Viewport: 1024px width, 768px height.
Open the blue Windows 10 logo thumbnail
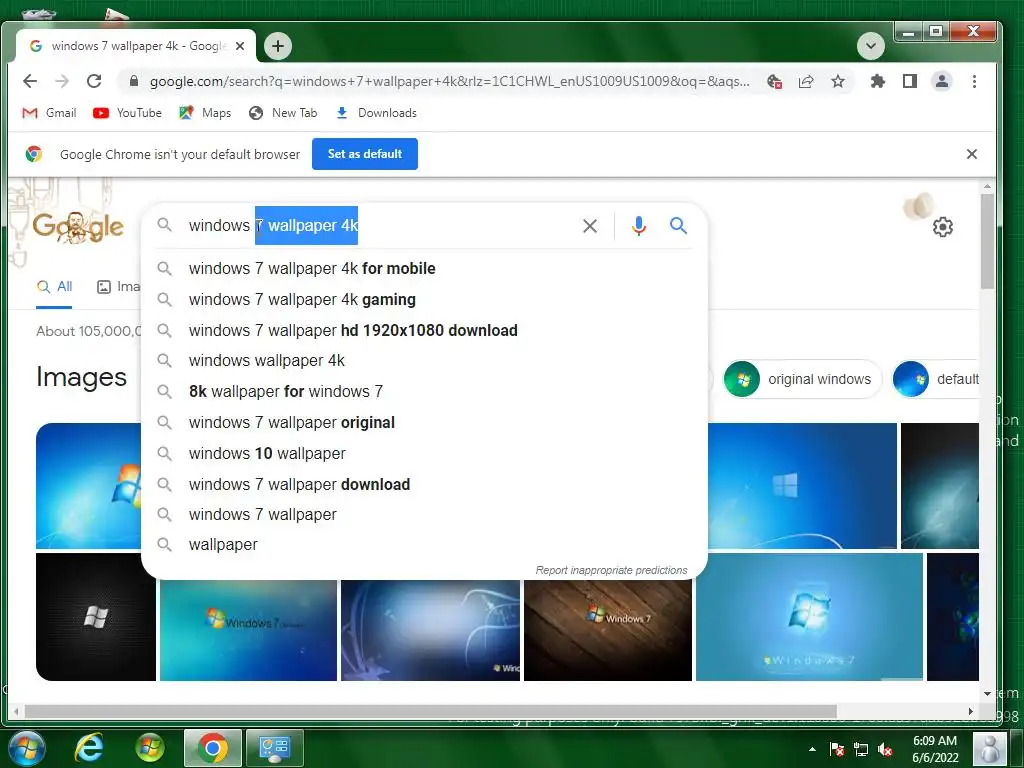(x=802, y=486)
